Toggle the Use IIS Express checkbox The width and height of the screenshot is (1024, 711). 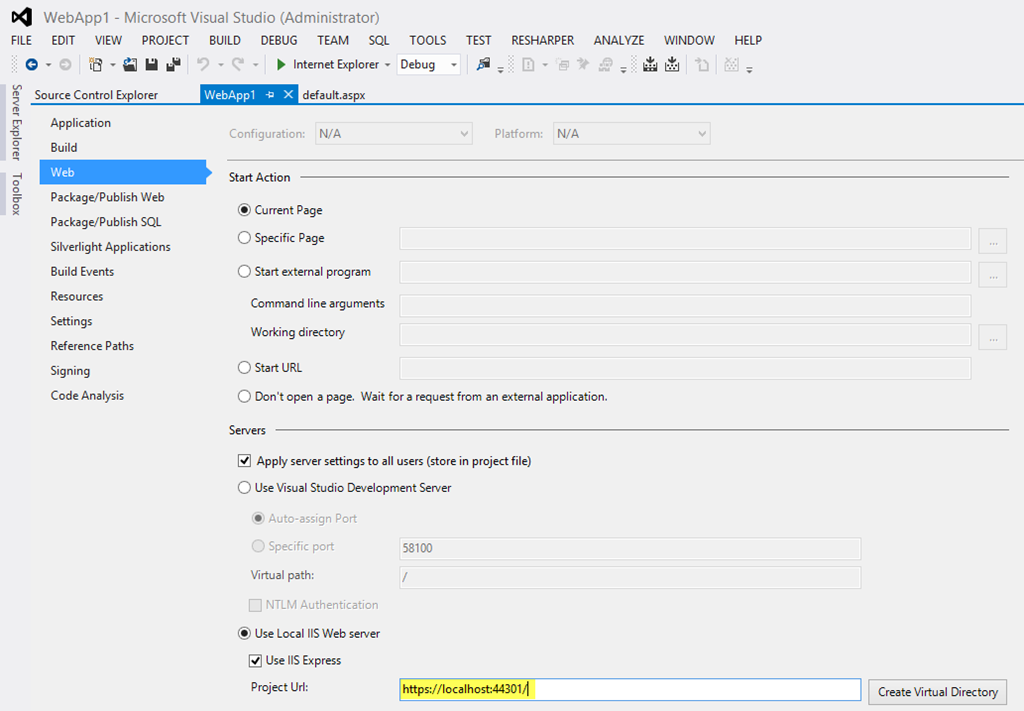[255, 660]
